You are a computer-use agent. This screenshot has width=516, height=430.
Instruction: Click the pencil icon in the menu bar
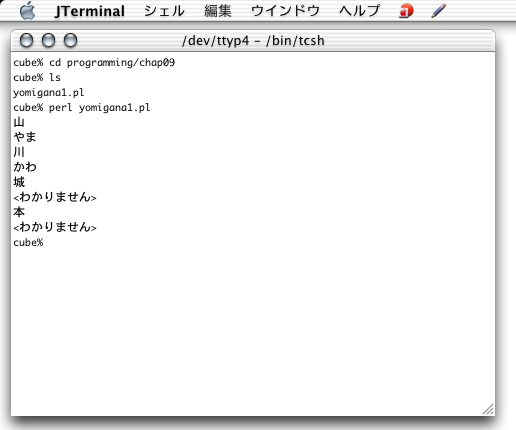pos(439,11)
